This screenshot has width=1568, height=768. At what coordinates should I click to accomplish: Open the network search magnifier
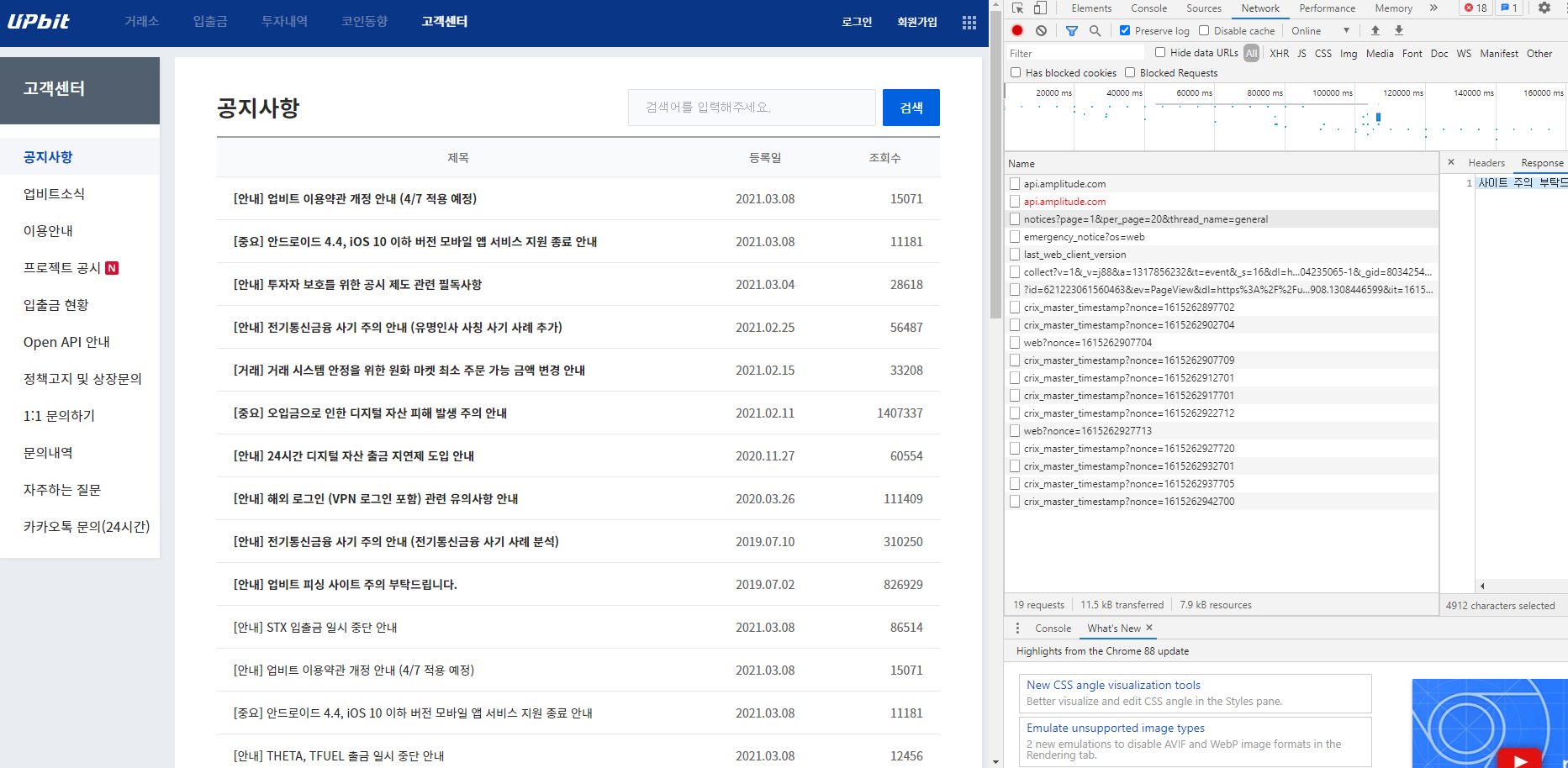1095,30
